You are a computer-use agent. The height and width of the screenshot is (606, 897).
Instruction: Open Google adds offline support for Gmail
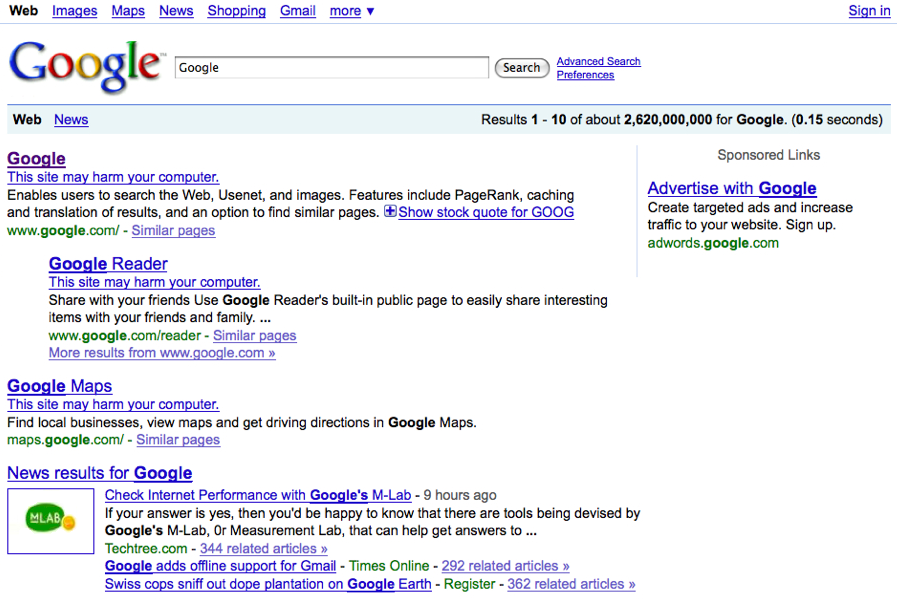tap(220, 566)
